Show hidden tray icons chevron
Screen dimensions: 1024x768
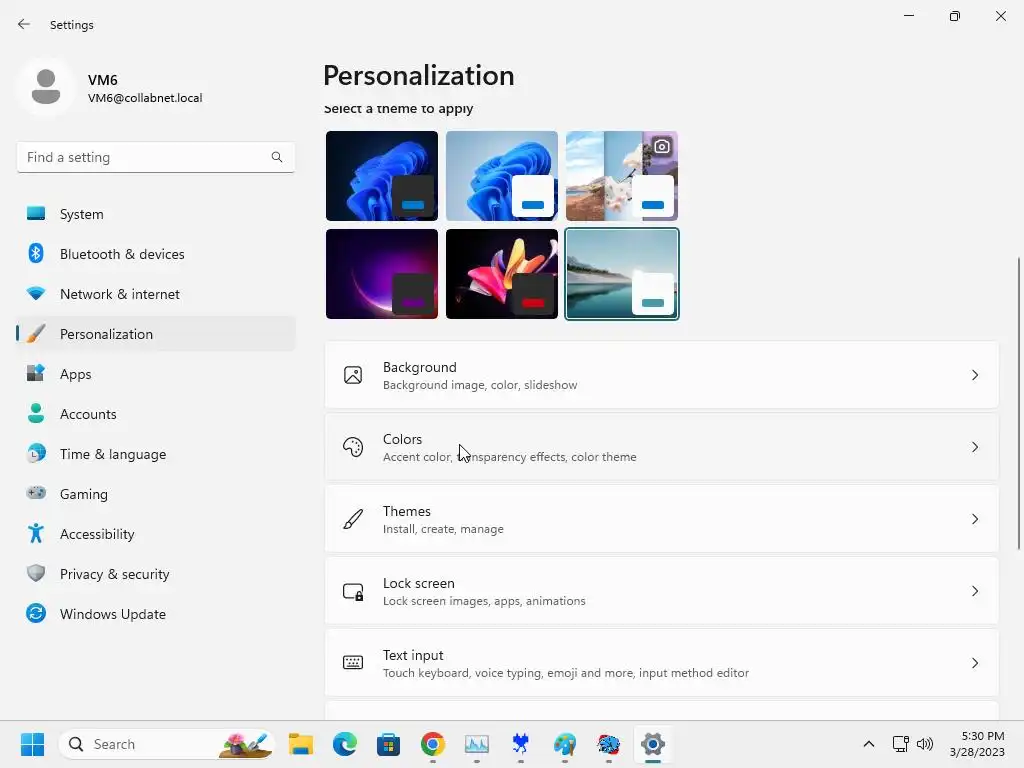(x=869, y=744)
